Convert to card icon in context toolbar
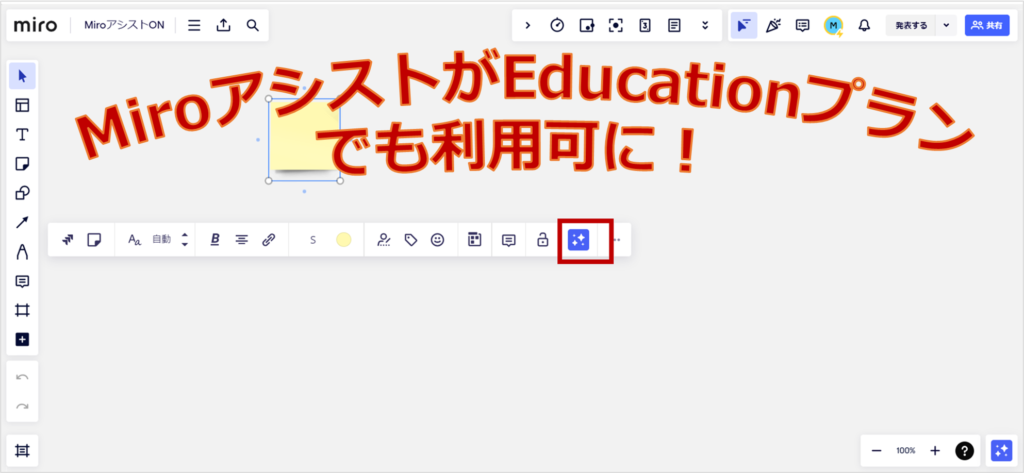Viewport: 1024px width, 473px height. [x=475, y=240]
